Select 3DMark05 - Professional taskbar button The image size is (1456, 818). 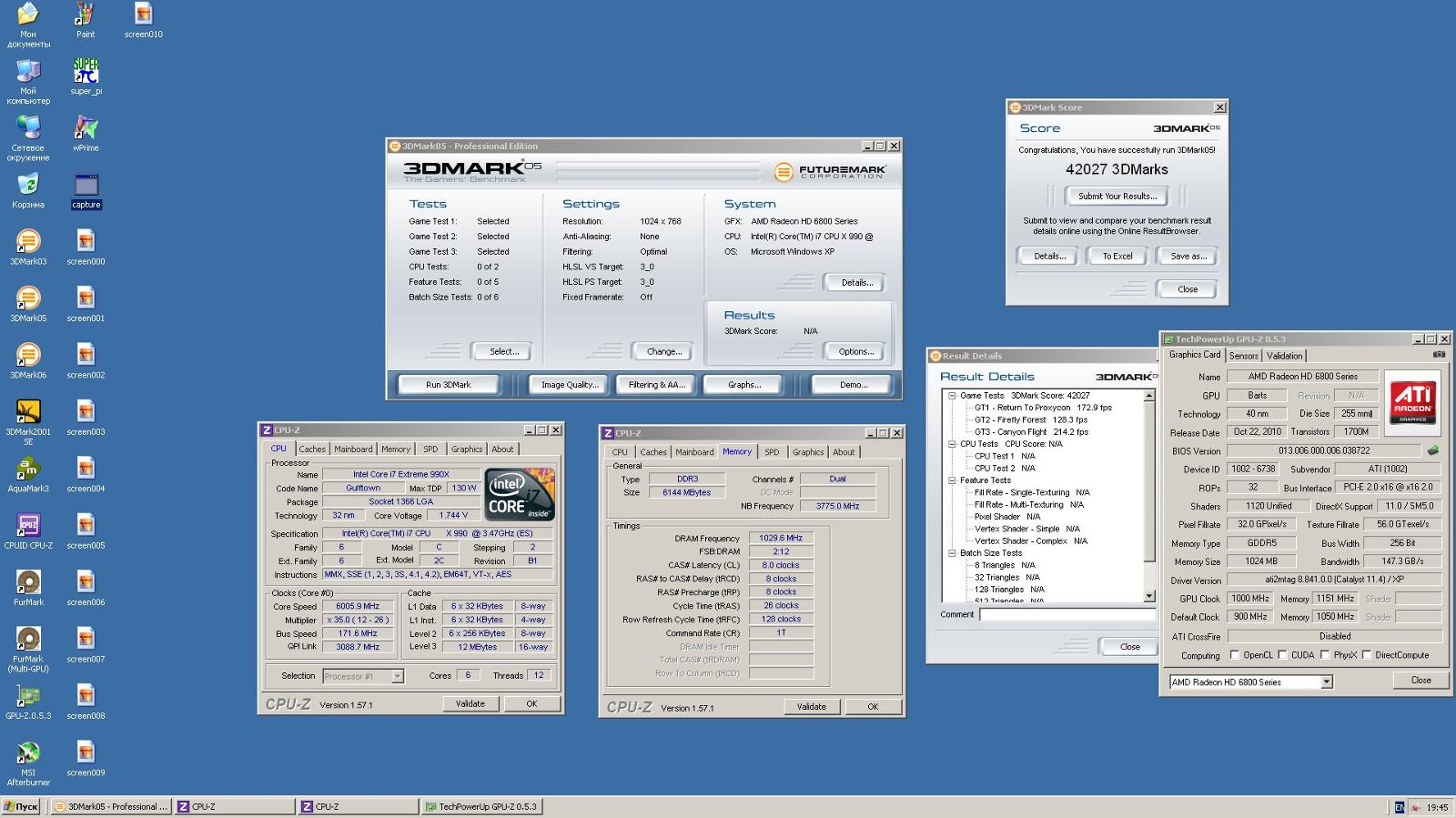pos(111,807)
